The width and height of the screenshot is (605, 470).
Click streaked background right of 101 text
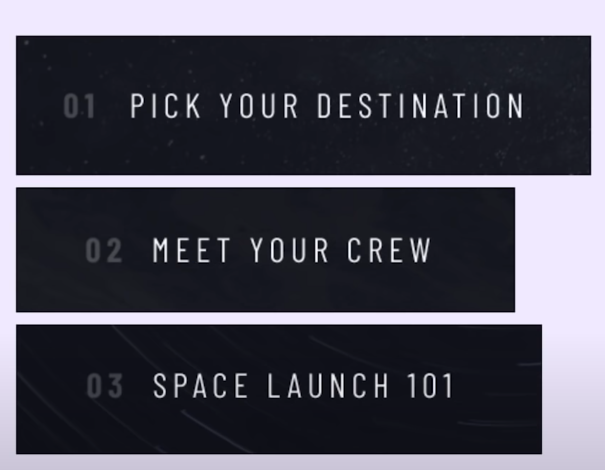pyautogui.click(x=498, y=385)
